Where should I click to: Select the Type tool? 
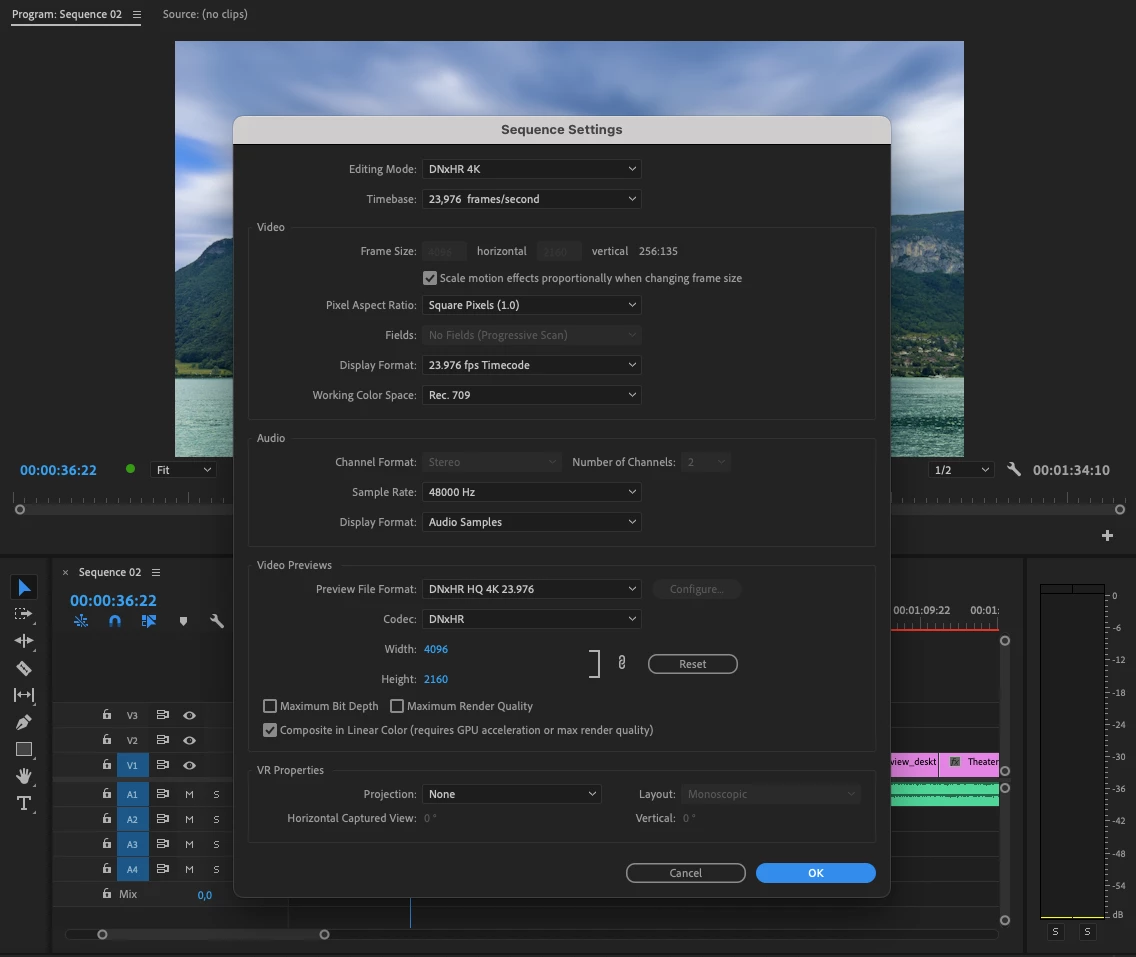[23, 803]
